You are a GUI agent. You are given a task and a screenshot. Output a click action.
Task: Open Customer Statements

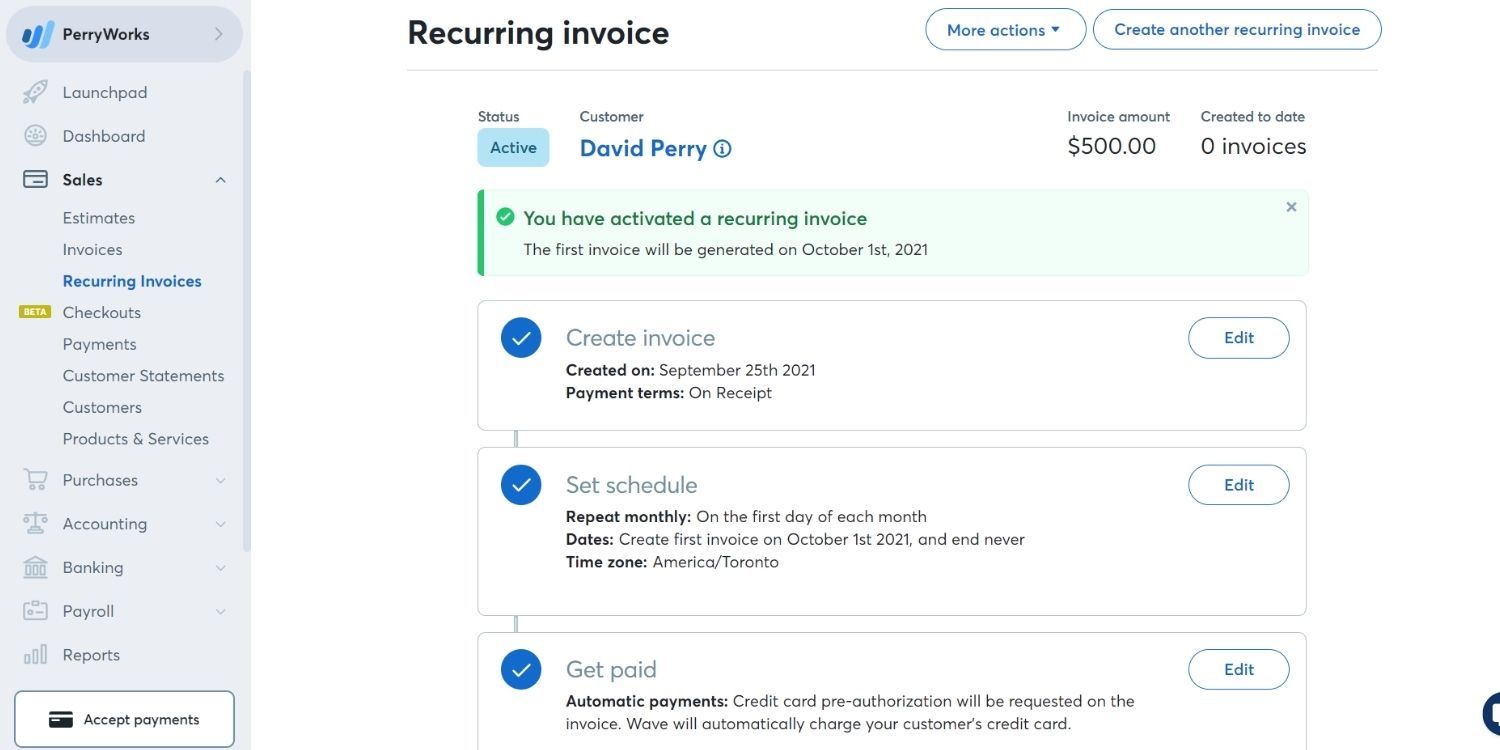click(143, 375)
